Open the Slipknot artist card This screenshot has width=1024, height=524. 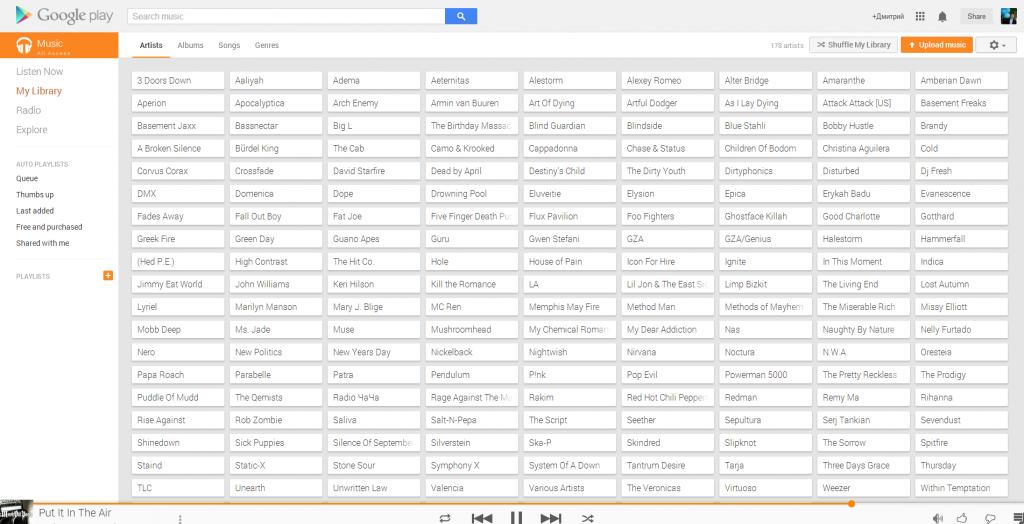[765, 443]
